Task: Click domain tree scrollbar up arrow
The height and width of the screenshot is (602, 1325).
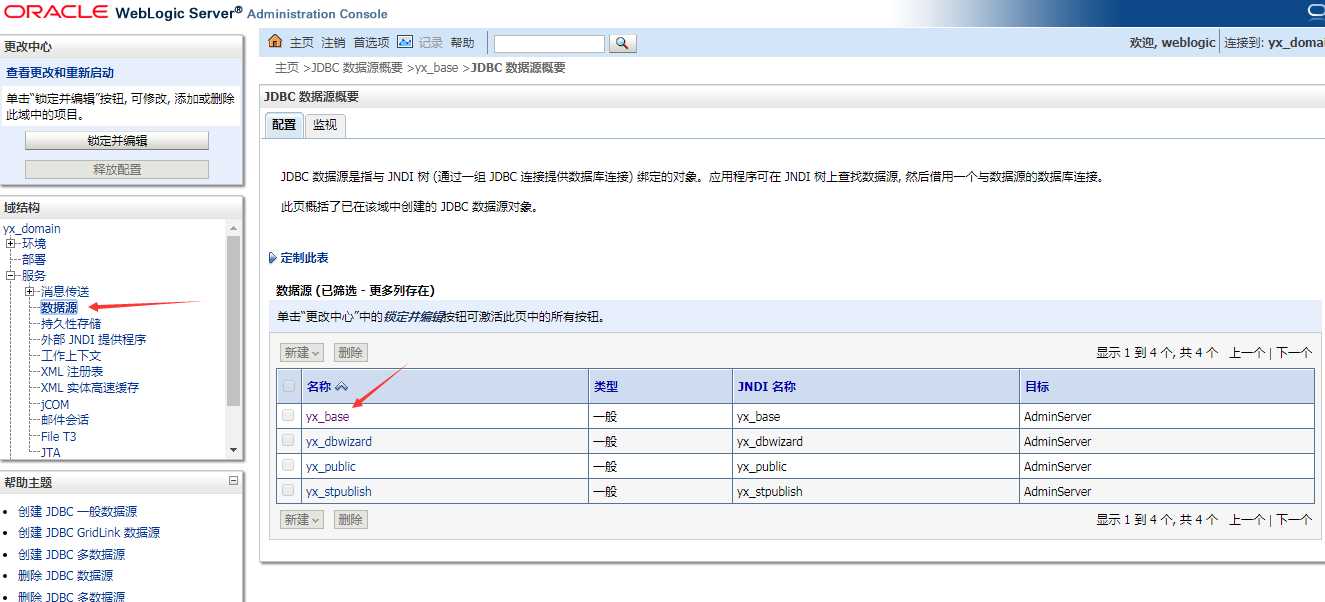Action: [233, 228]
